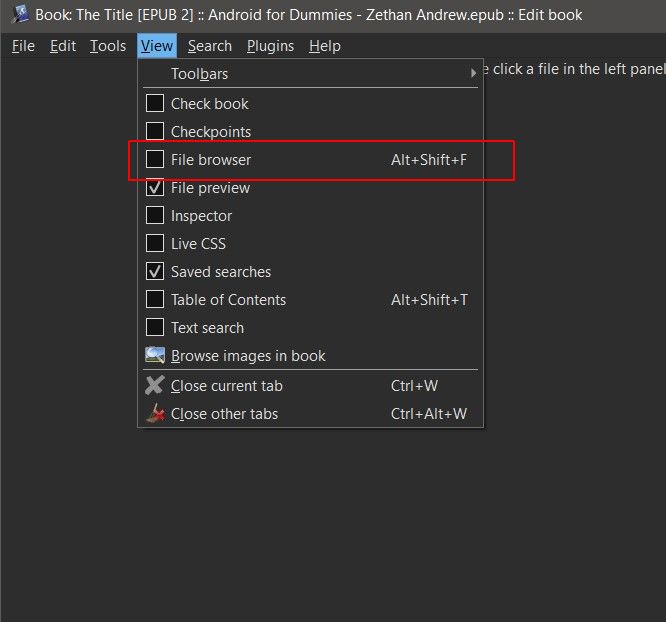Enable the File browser checkbox
666x622 pixels.
tap(155, 160)
